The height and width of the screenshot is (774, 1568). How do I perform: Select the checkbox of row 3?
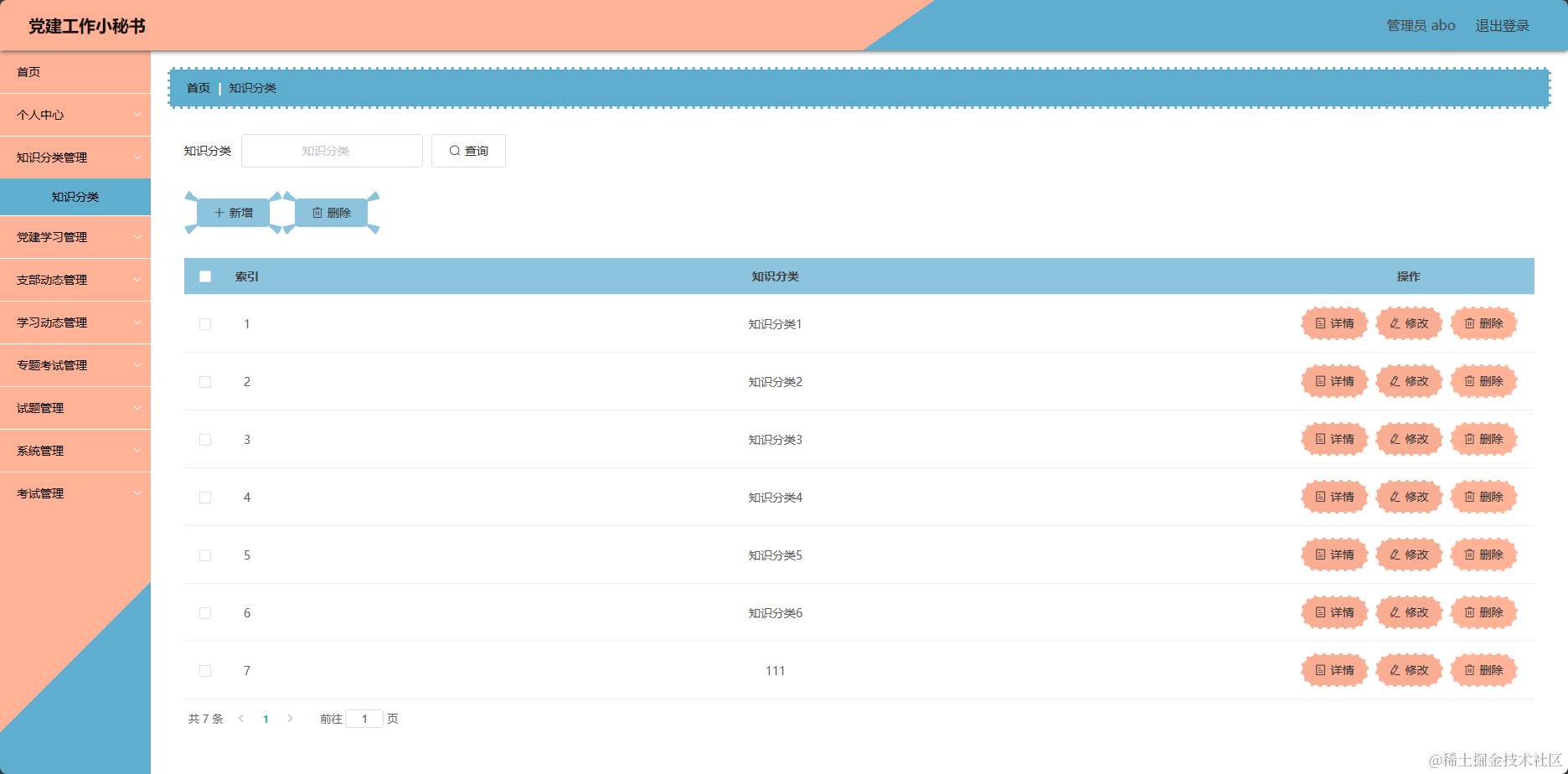[x=205, y=440]
